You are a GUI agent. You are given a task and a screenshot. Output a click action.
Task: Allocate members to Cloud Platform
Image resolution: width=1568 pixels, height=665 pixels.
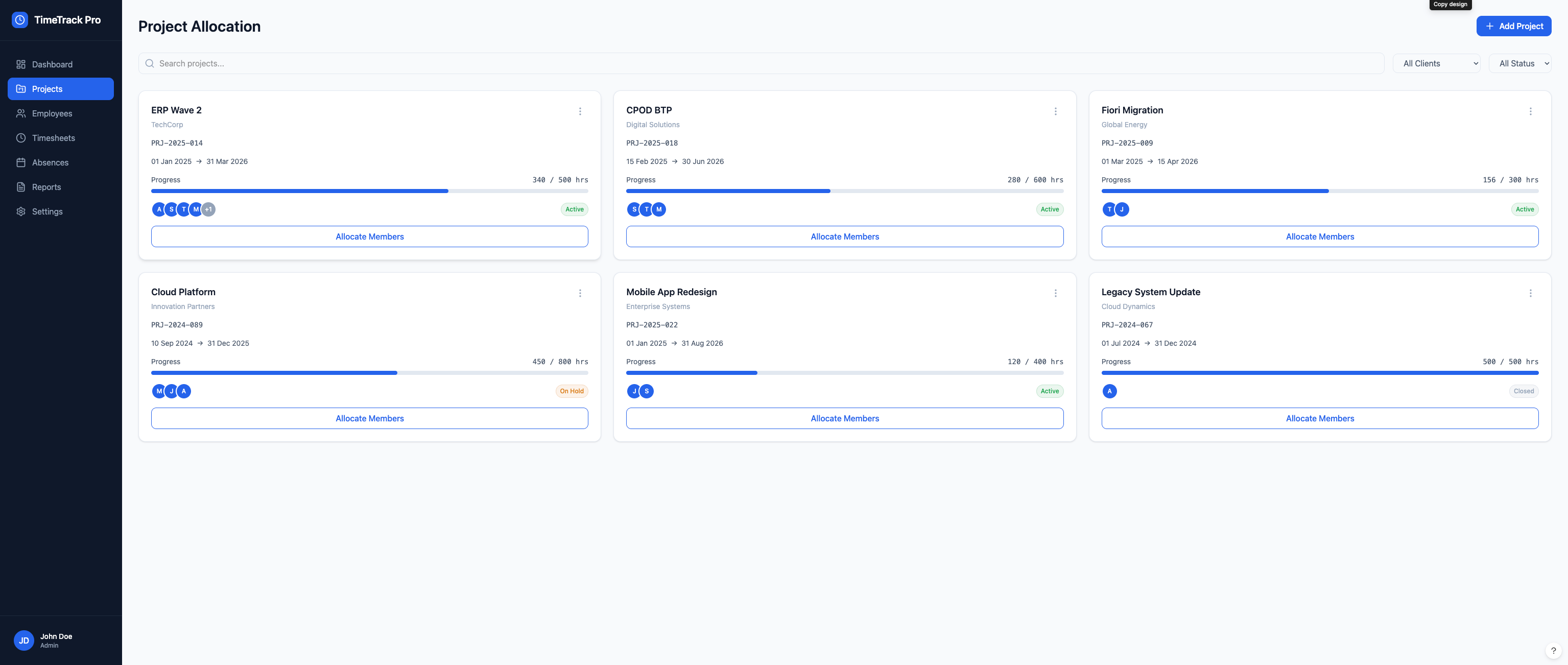point(369,418)
